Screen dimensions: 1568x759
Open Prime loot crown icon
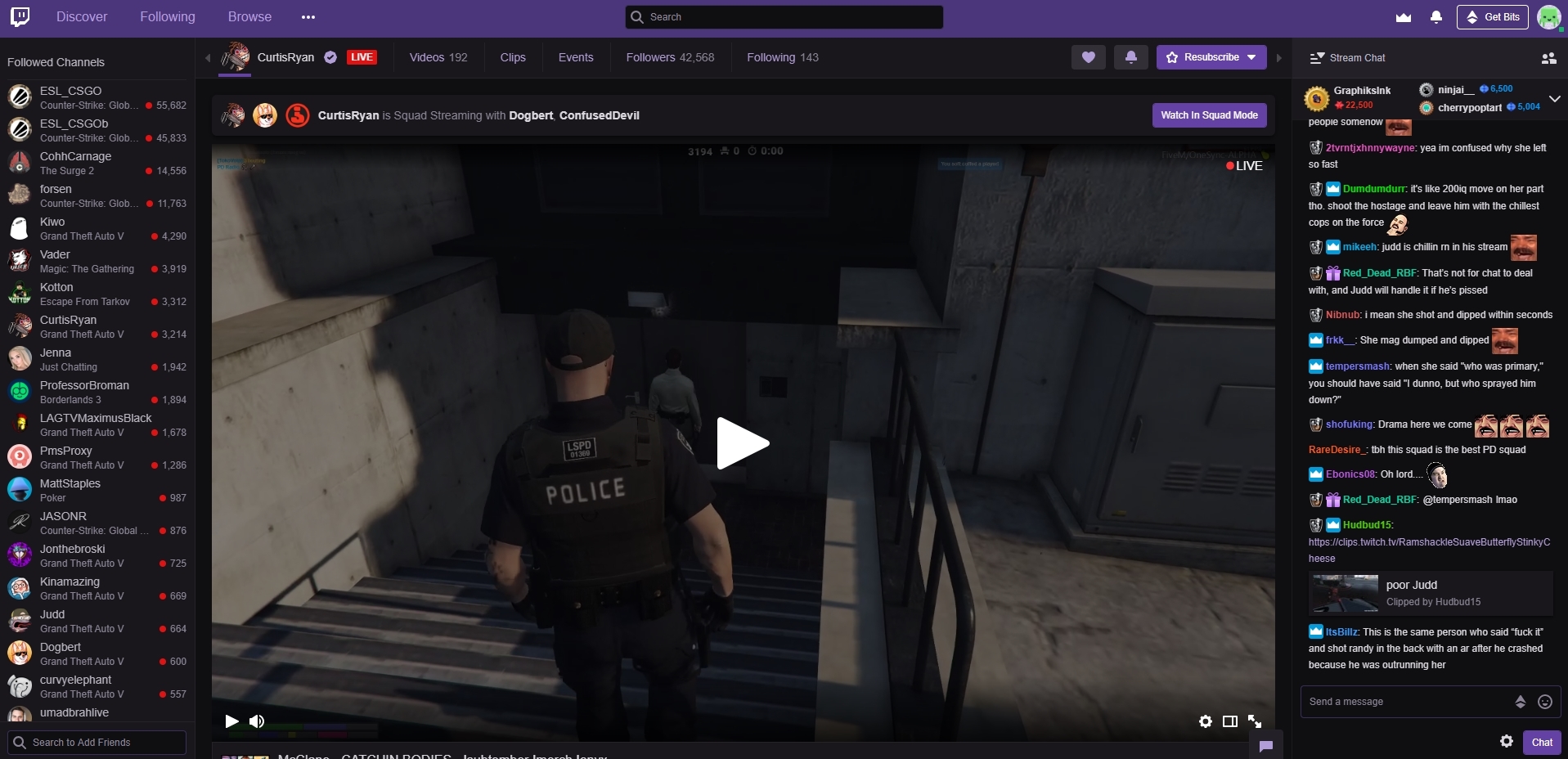point(1404,17)
